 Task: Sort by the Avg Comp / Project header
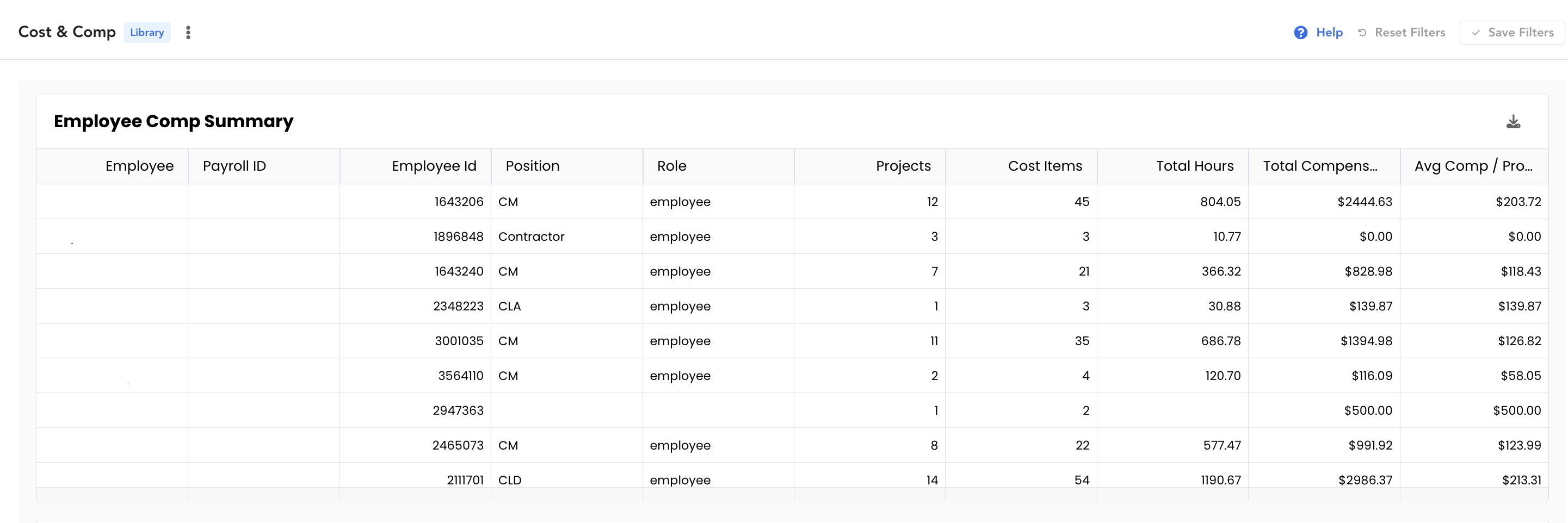1474,166
